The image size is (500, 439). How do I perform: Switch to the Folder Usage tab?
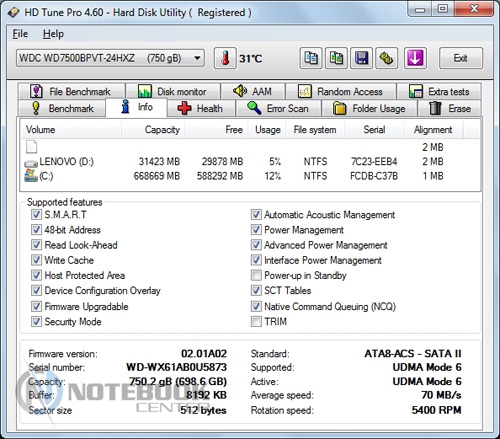[369, 108]
